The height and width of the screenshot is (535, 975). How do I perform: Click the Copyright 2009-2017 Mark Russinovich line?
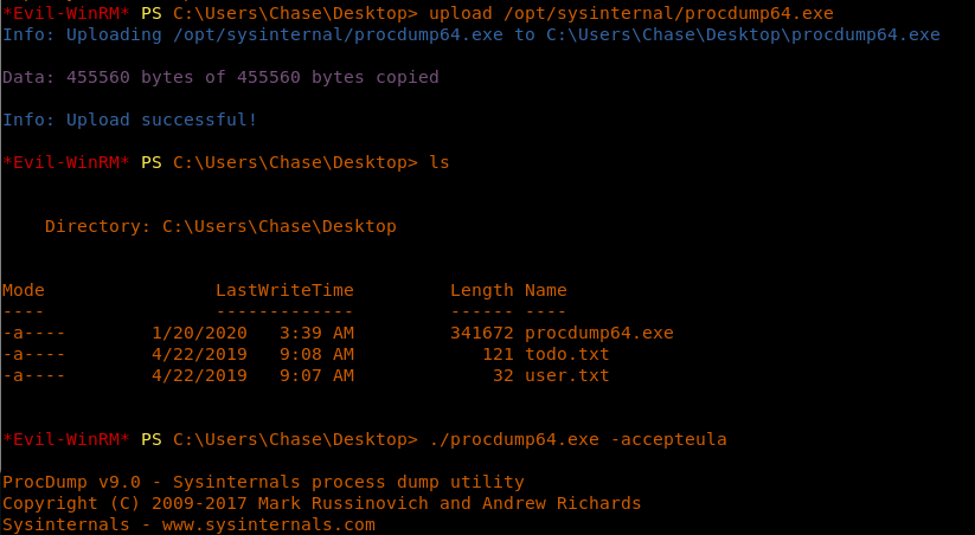(x=321, y=503)
